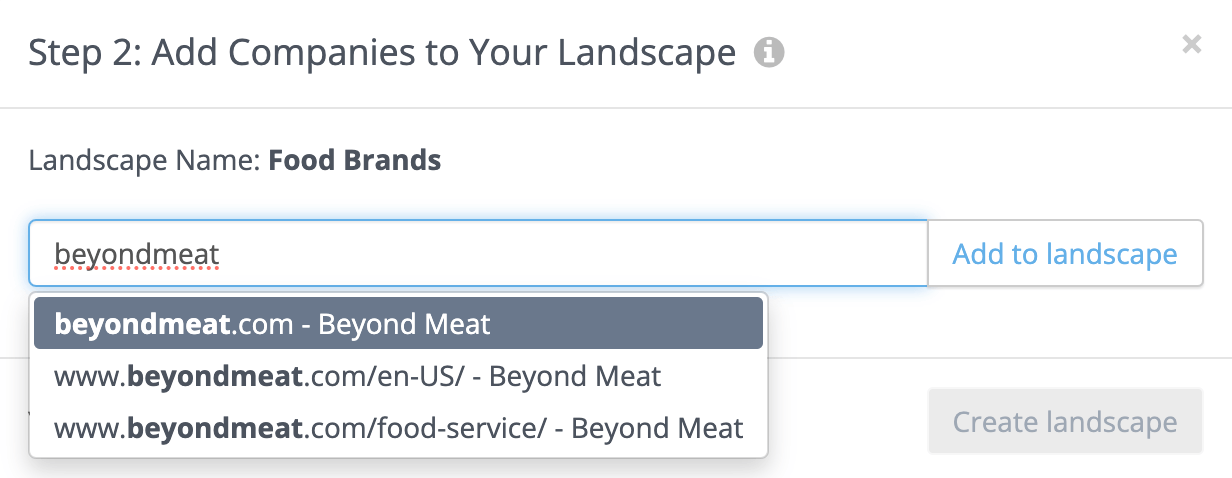The image size is (1232, 478).
Task: Close the Add Companies dialog
Action: pos(1191,44)
